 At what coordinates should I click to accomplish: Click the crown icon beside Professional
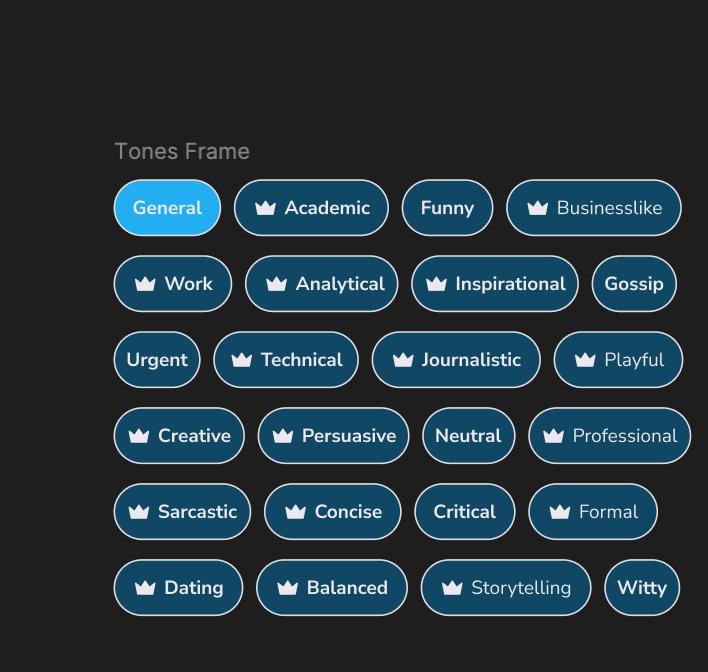coord(554,436)
